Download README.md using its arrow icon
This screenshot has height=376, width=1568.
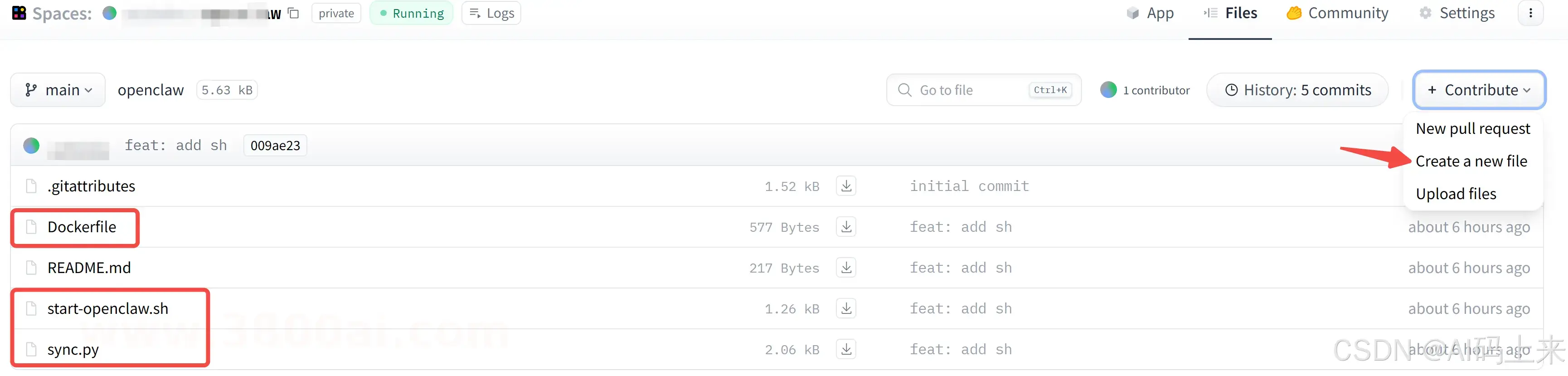(x=846, y=268)
